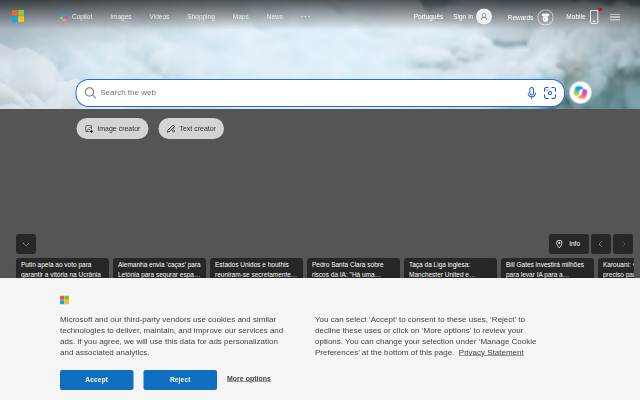Viewport: 640px width, 400px height.
Task: Click the Rewards medal icon
Action: pyautogui.click(x=545, y=18)
